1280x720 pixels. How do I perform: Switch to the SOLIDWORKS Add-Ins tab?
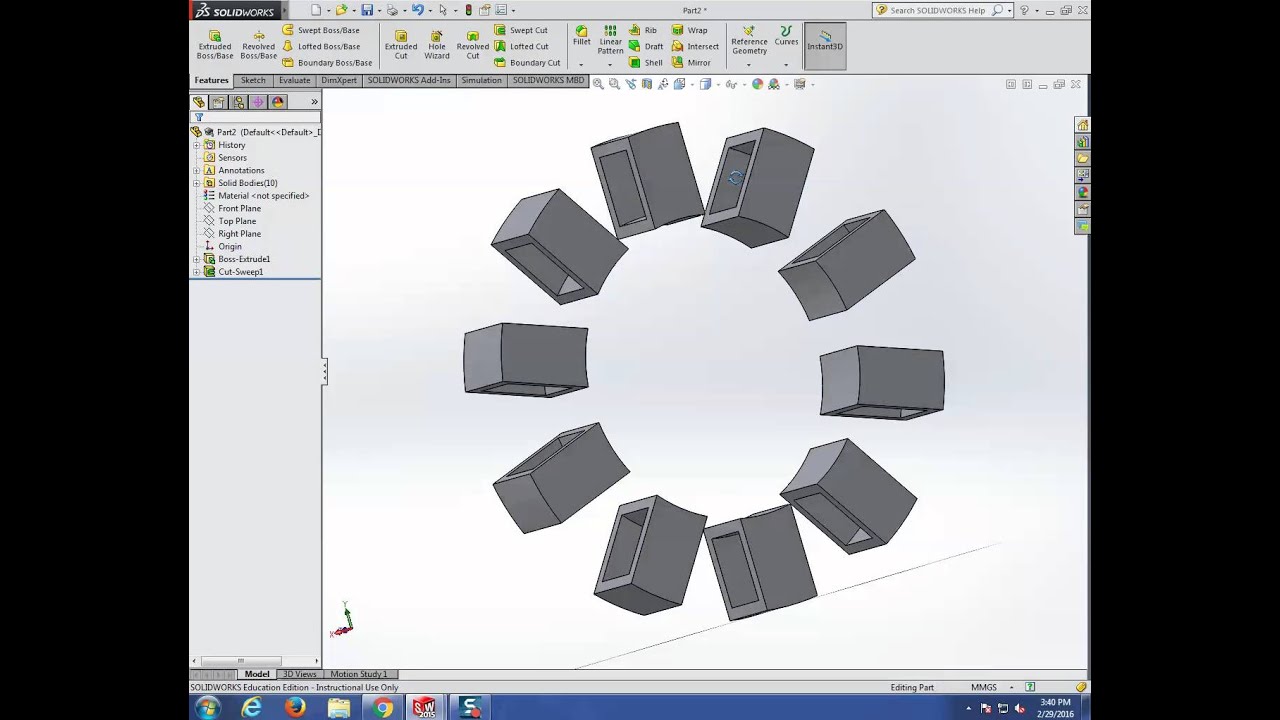point(409,80)
